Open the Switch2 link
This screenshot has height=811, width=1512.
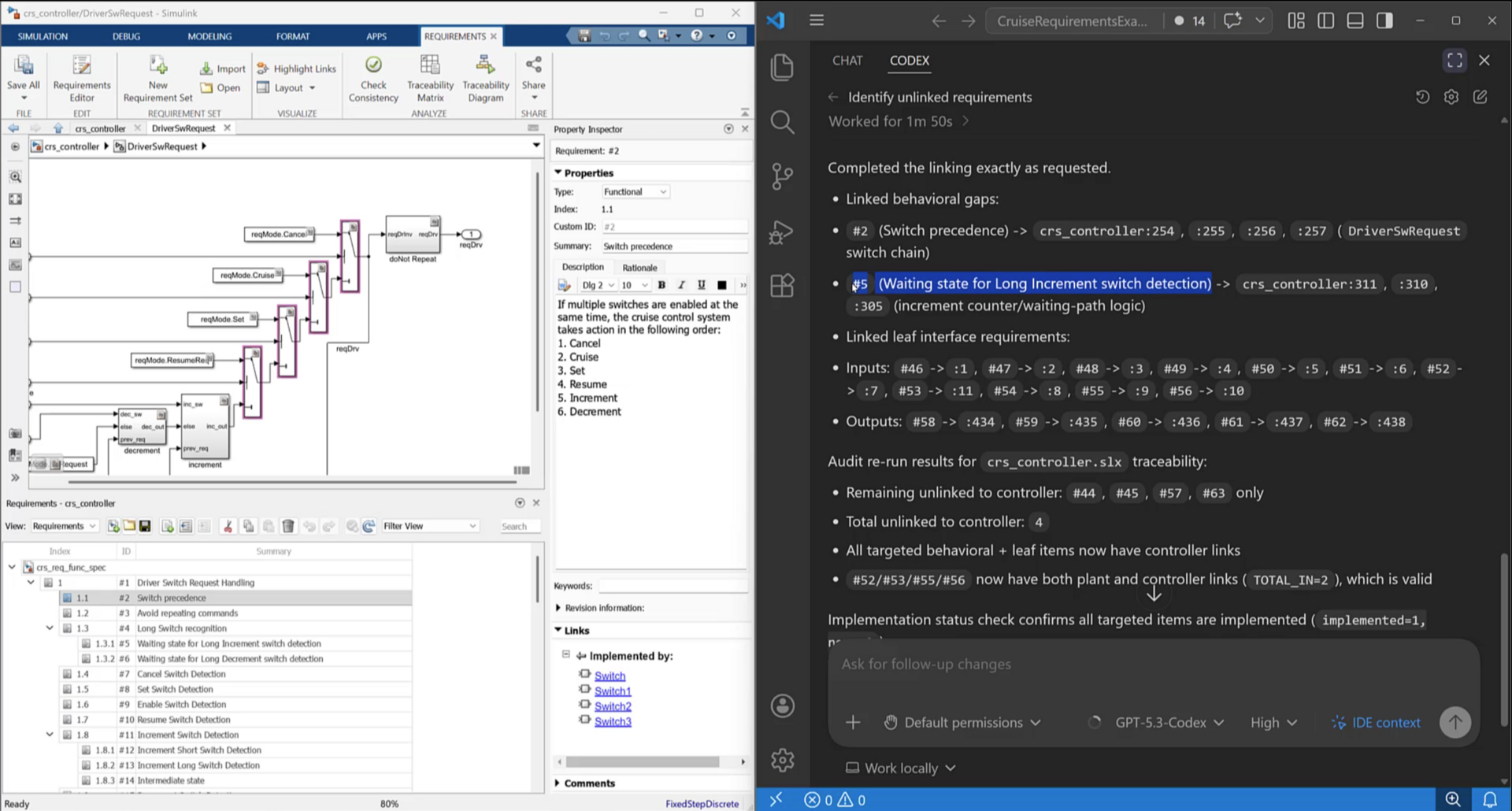[x=613, y=706]
